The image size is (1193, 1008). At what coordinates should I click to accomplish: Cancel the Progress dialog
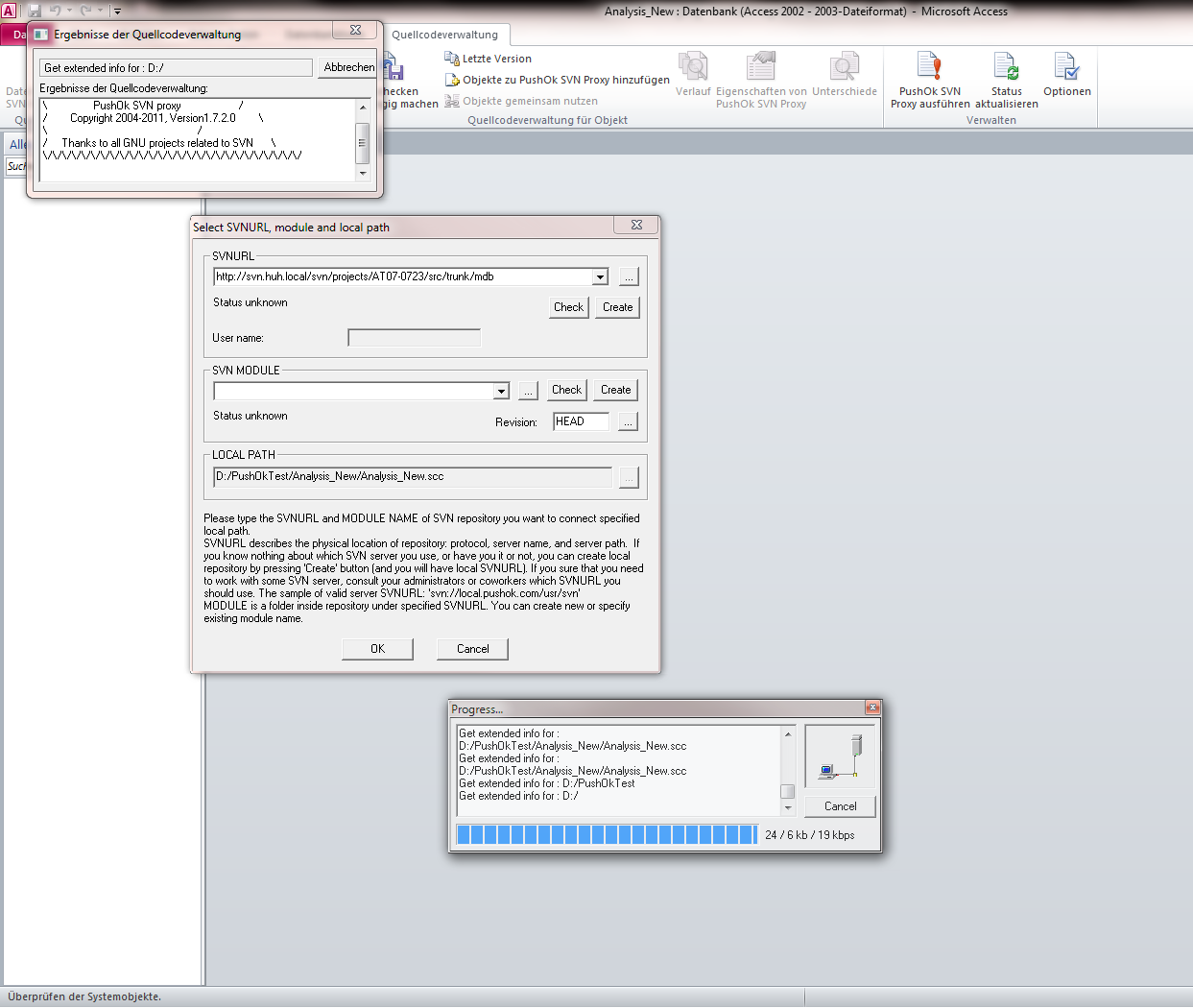pyautogui.click(x=840, y=806)
